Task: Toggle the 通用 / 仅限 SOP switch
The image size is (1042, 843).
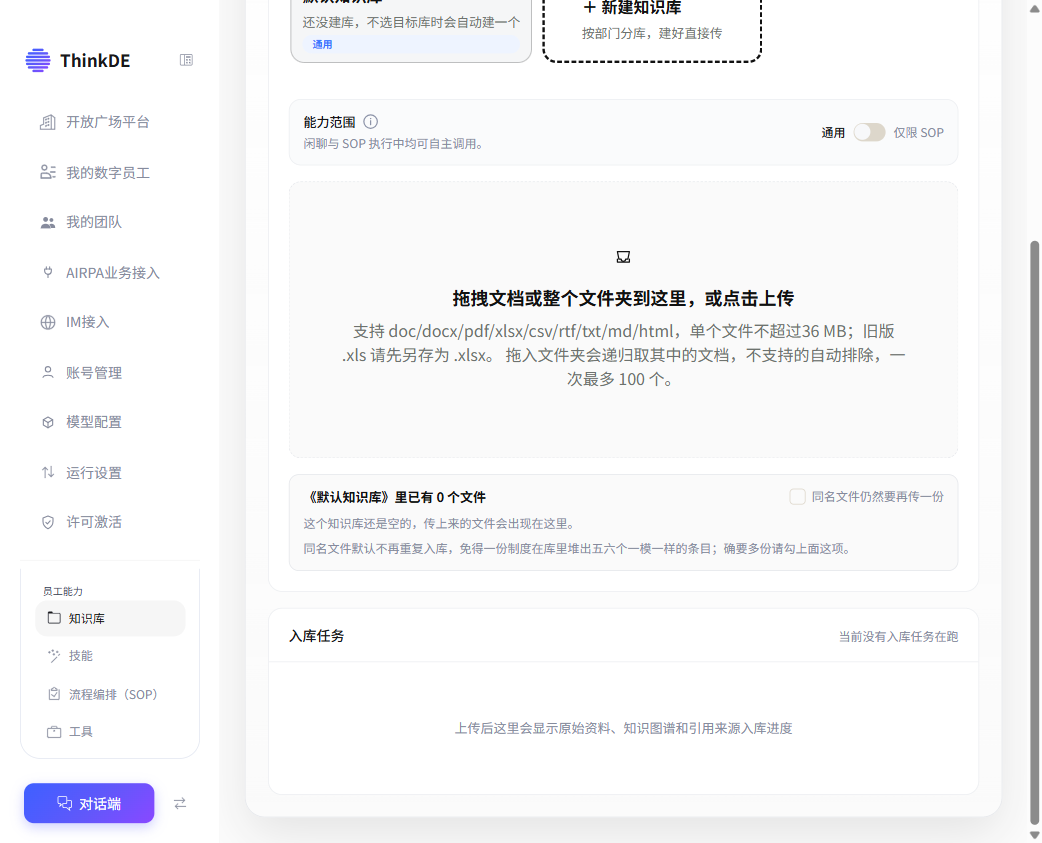Action: 869,132
